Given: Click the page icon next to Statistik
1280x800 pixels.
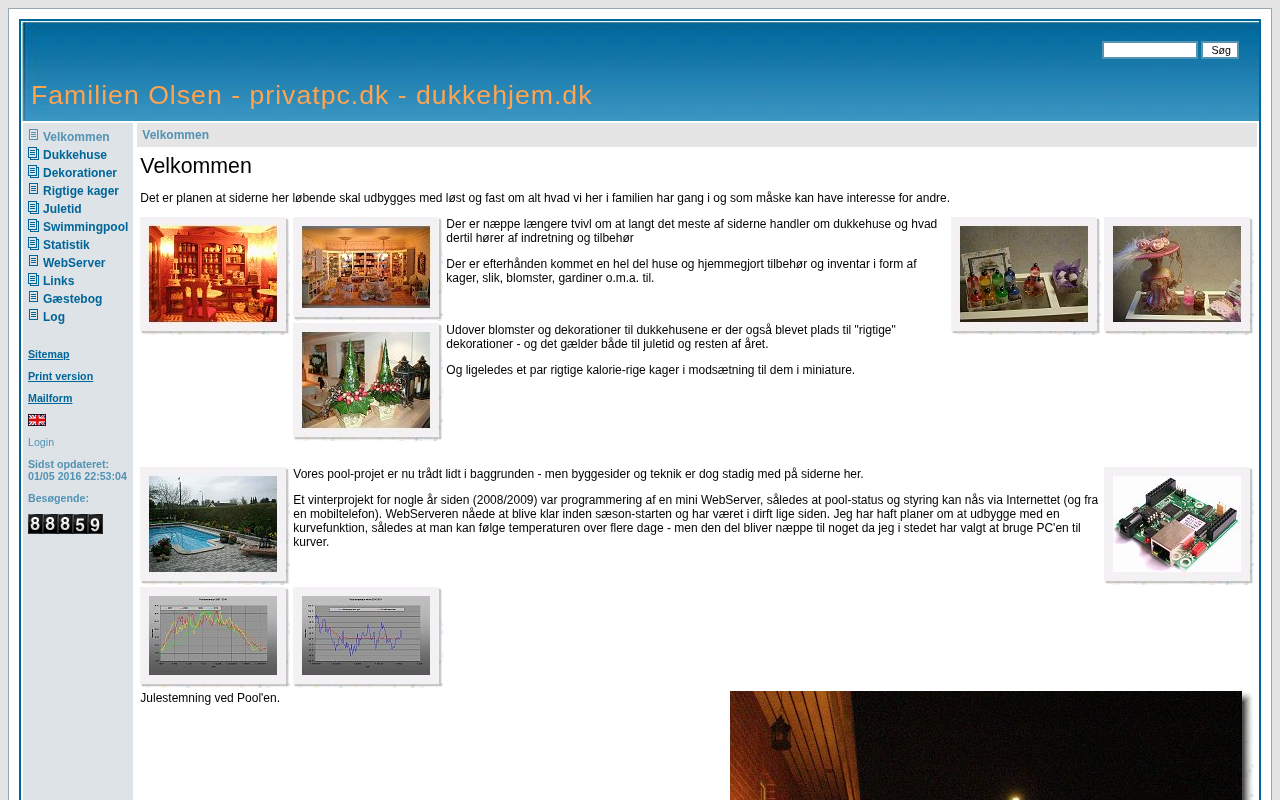Looking at the screenshot, I should pos(33,244).
